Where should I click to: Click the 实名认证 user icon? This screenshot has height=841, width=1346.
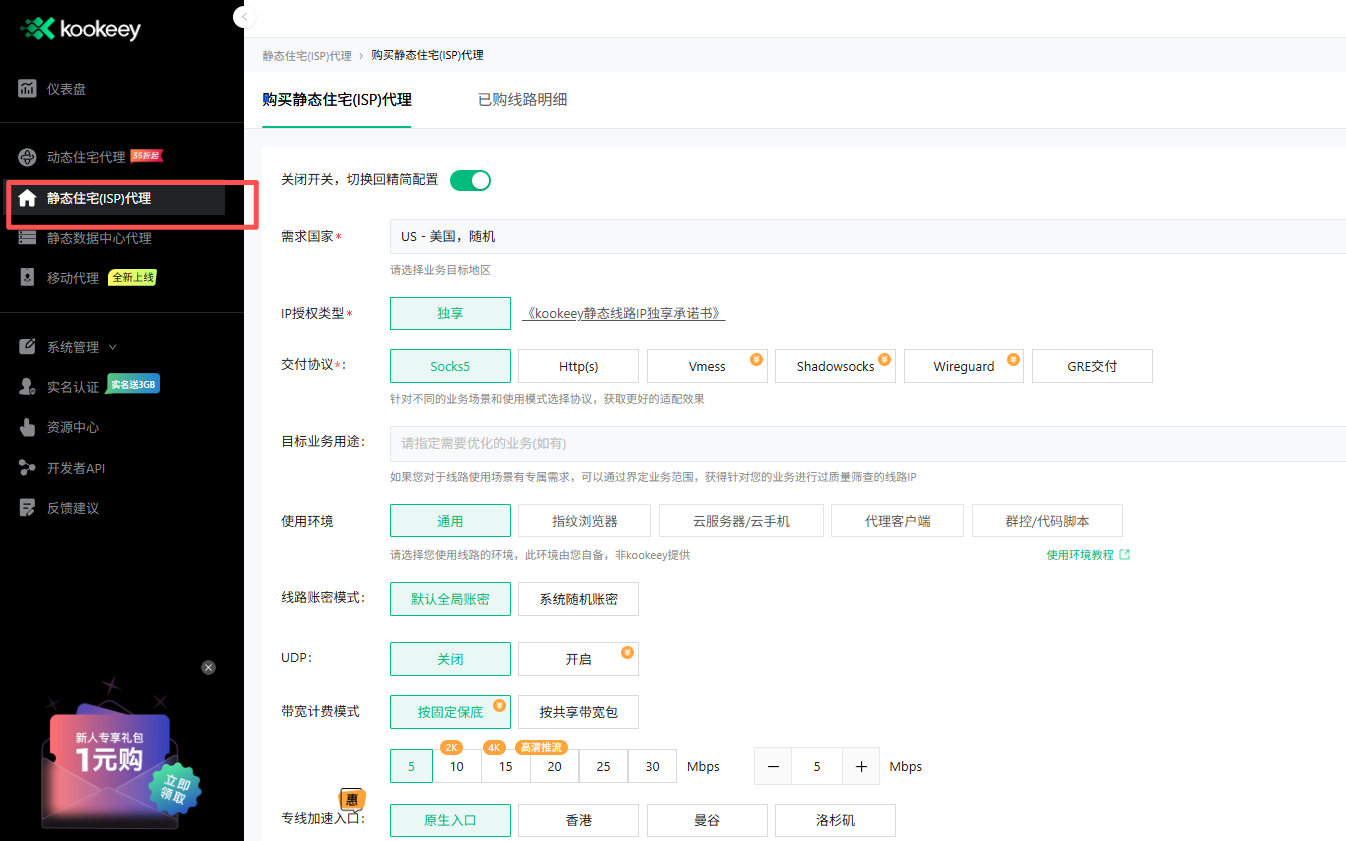click(x=28, y=387)
